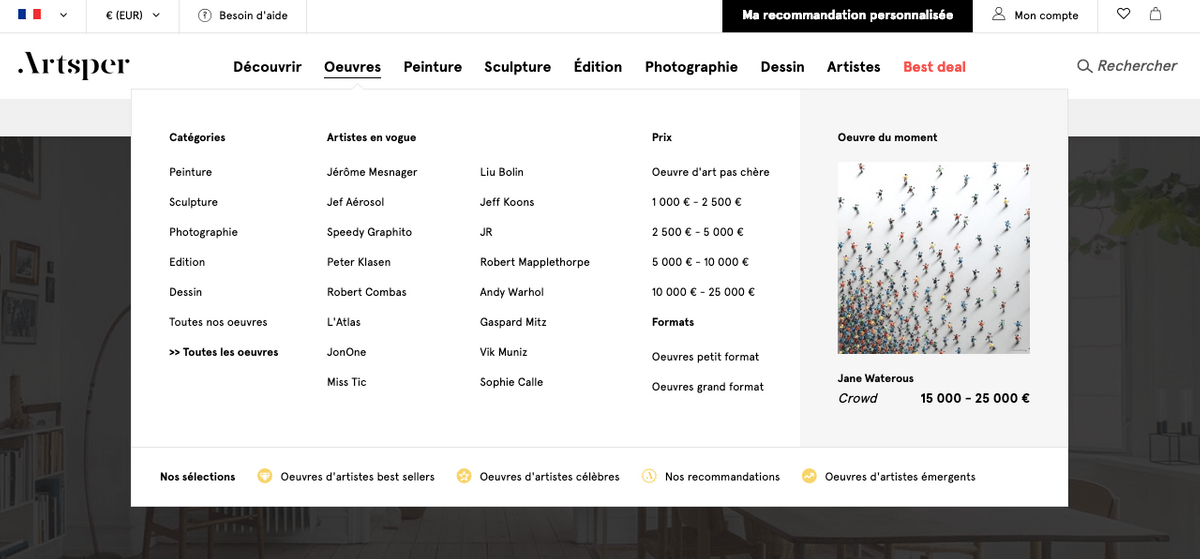
Task: Select Sculpture under Catégories
Action: 193,202
